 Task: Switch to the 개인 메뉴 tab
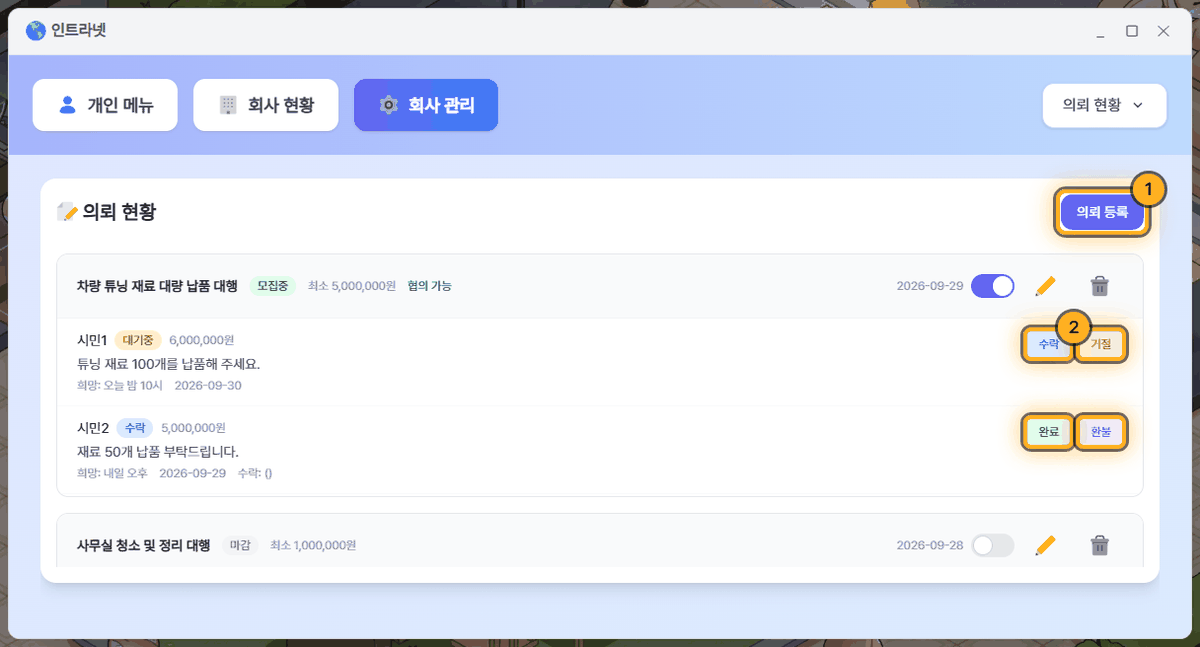pyautogui.click(x=105, y=105)
